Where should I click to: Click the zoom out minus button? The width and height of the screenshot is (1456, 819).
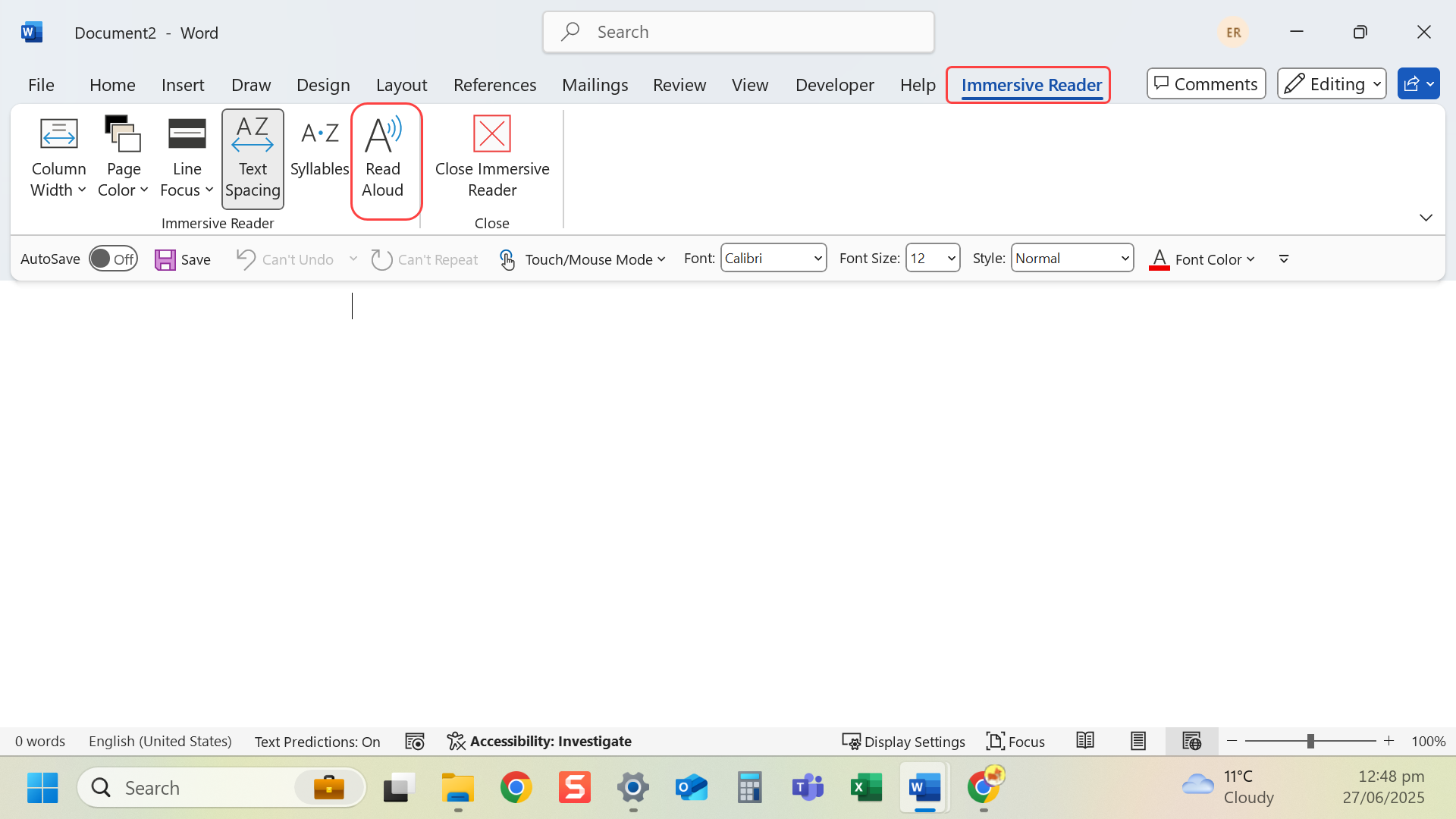click(x=1232, y=741)
